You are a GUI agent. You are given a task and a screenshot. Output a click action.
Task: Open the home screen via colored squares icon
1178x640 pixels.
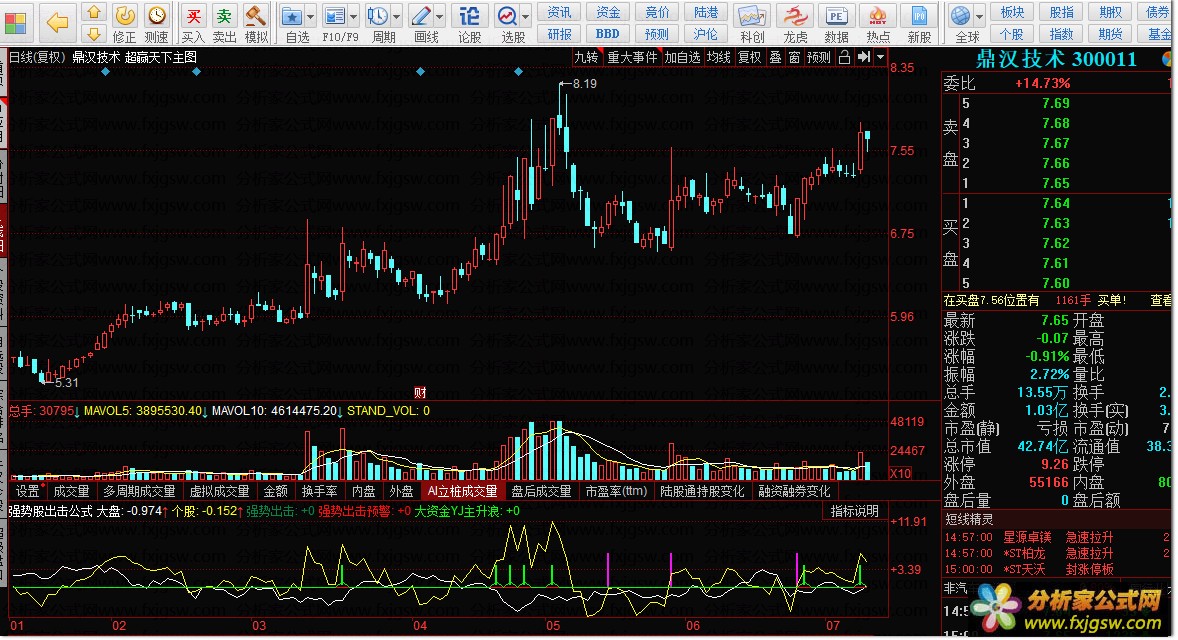click(x=16, y=23)
